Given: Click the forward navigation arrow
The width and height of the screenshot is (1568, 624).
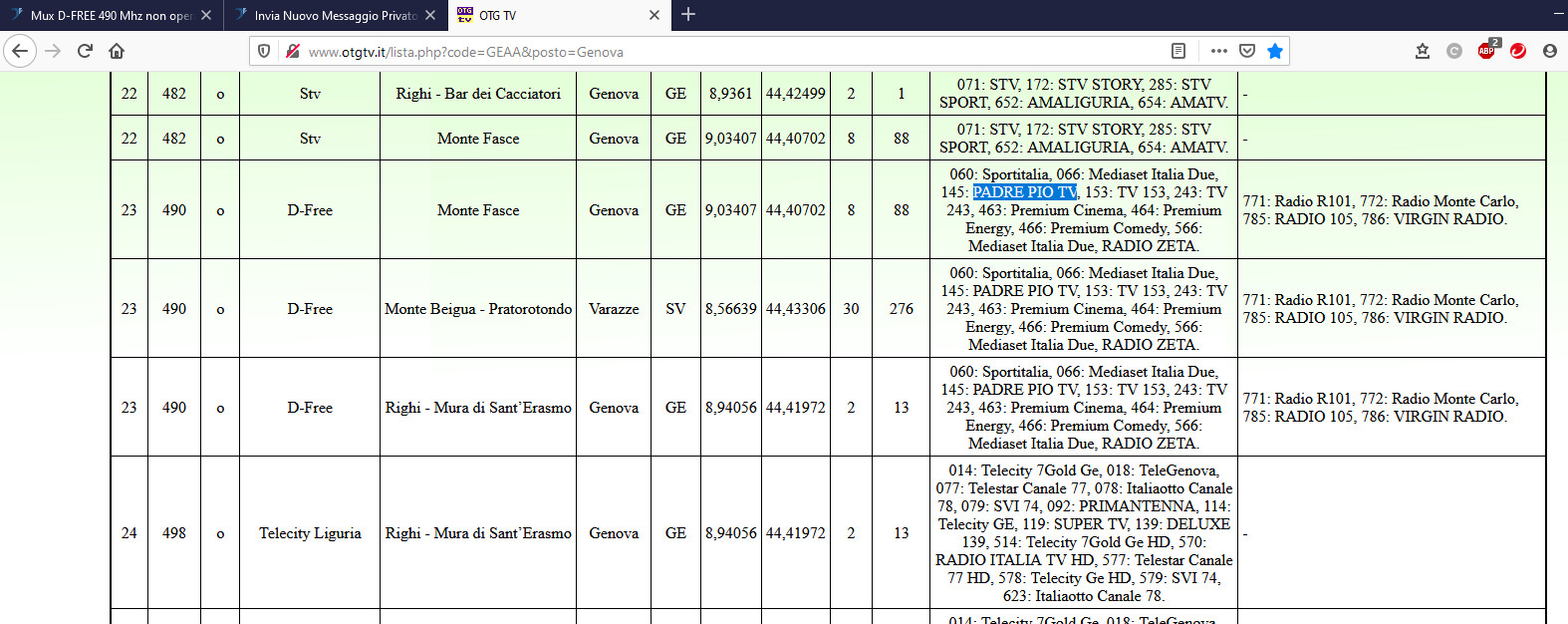Looking at the screenshot, I should (x=54, y=51).
